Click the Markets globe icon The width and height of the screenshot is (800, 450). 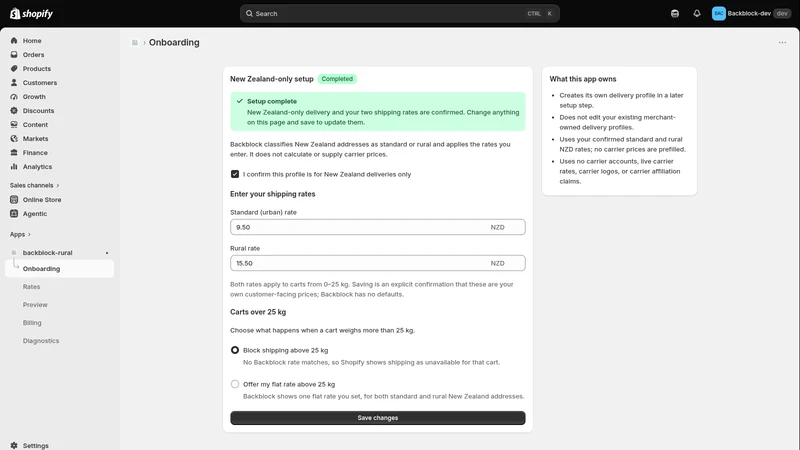point(14,139)
